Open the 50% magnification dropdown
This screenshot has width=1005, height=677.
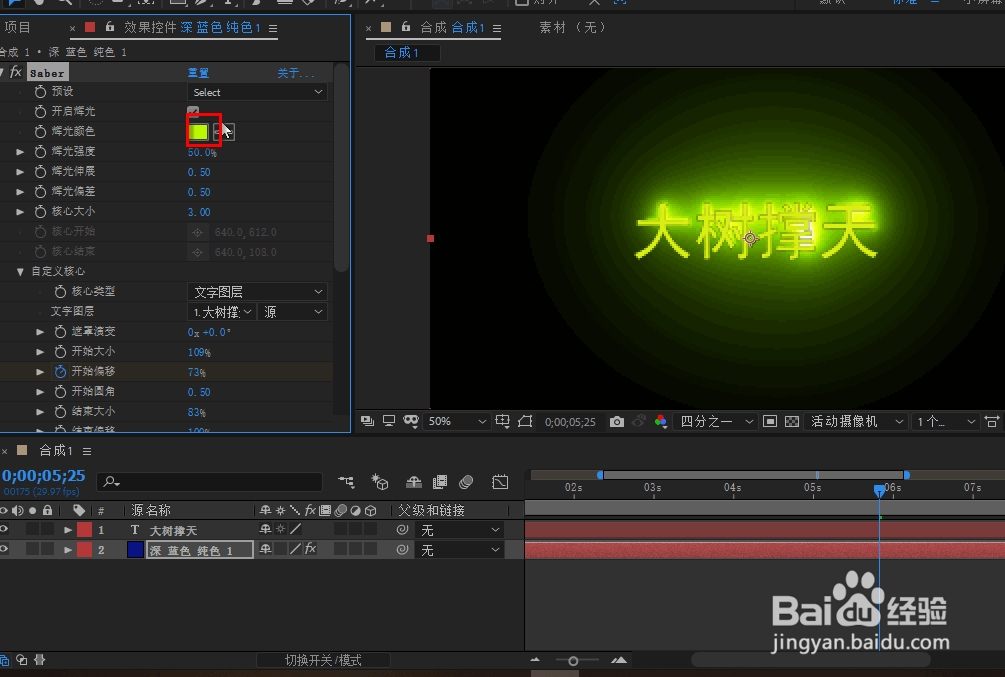click(455, 421)
